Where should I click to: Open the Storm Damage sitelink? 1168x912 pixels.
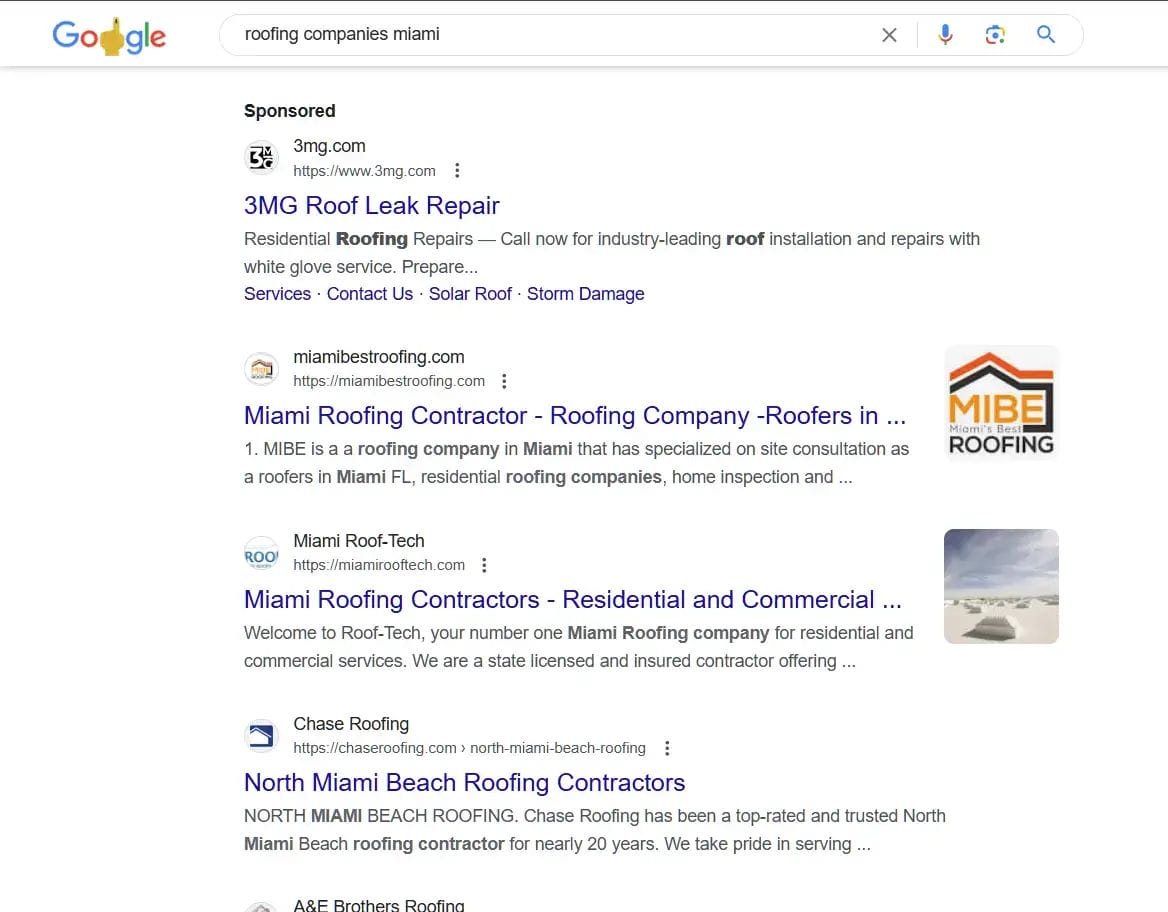[585, 294]
